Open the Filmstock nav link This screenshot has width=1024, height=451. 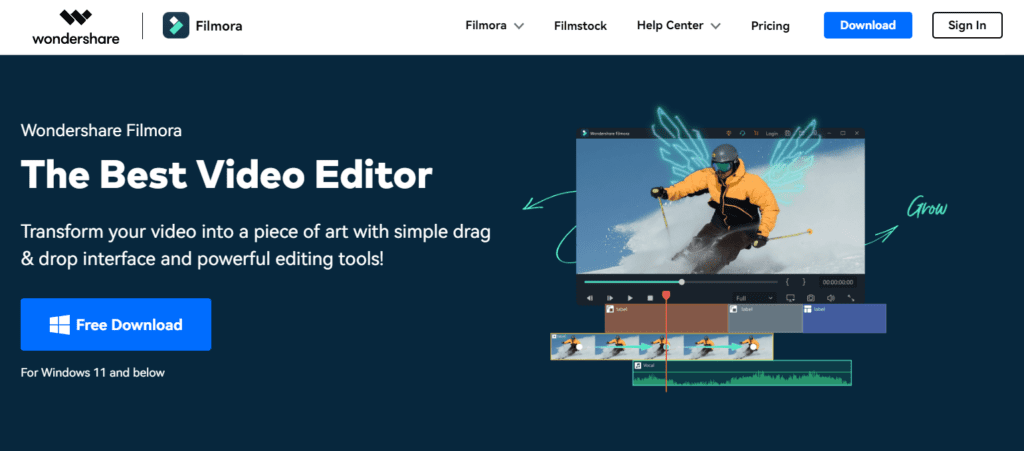pos(580,26)
